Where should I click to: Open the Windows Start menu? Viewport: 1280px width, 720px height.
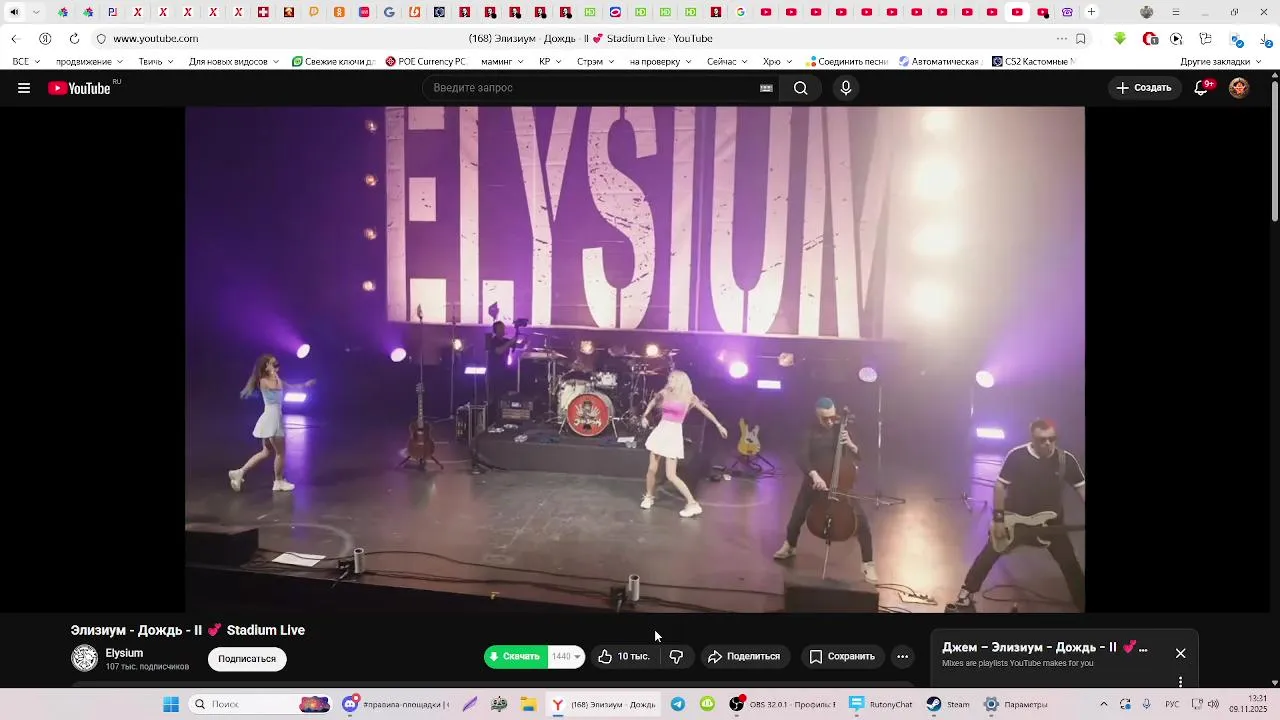[x=171, y=704]
